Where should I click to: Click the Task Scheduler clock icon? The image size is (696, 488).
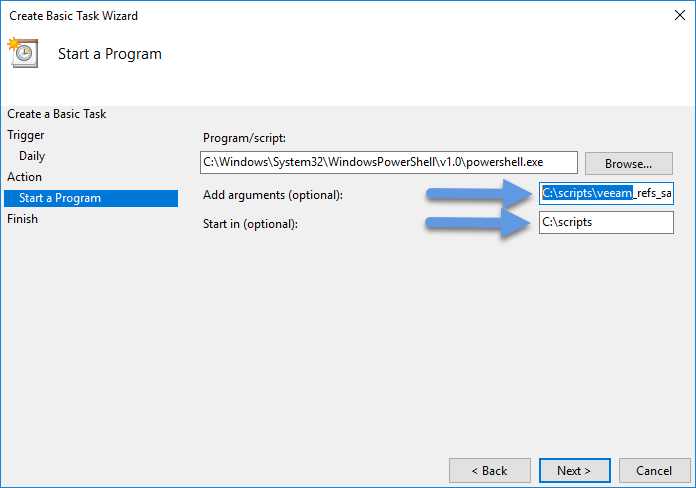coord(23,52)
